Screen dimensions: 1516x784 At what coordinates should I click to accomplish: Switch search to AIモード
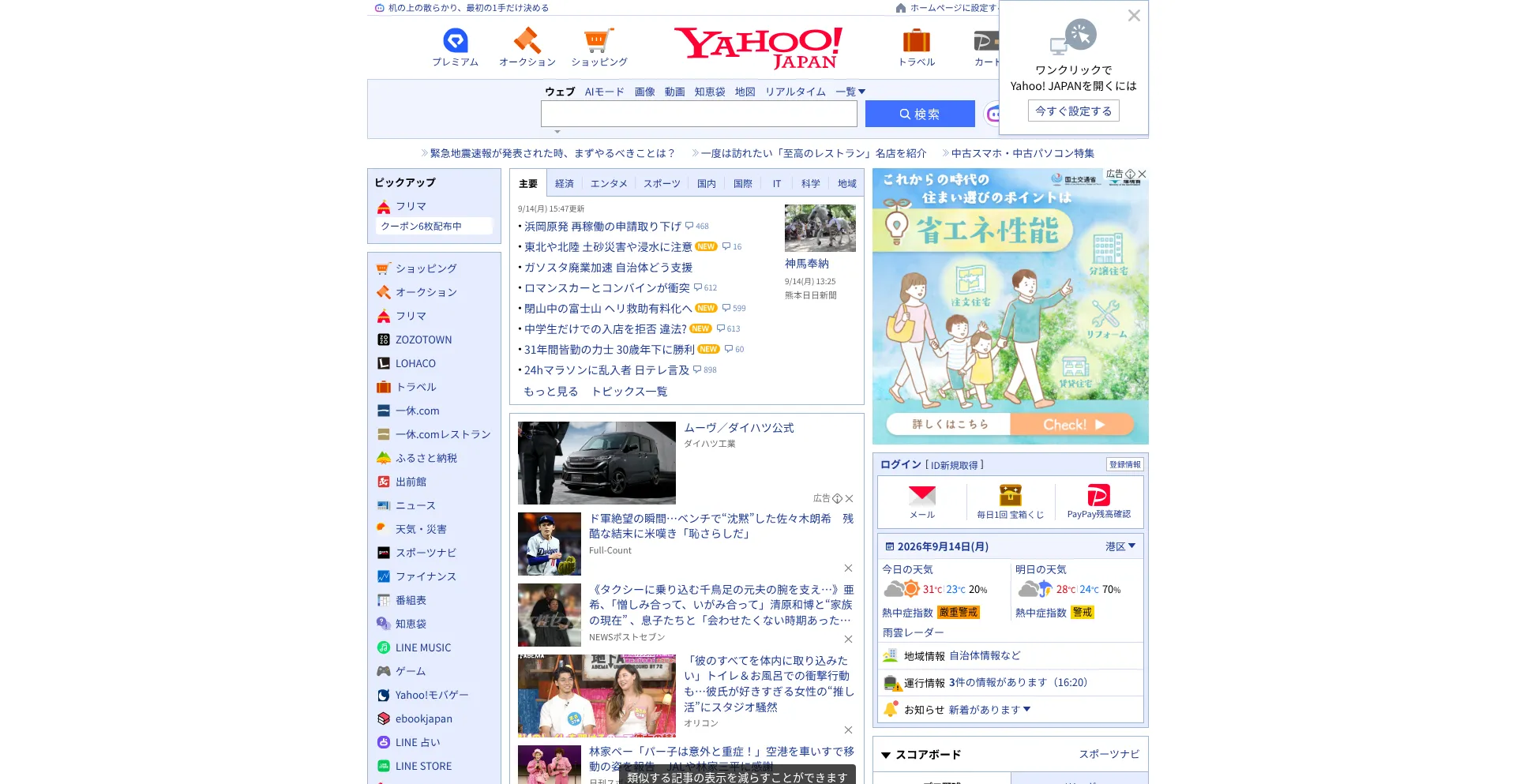[x=604, y=92]
